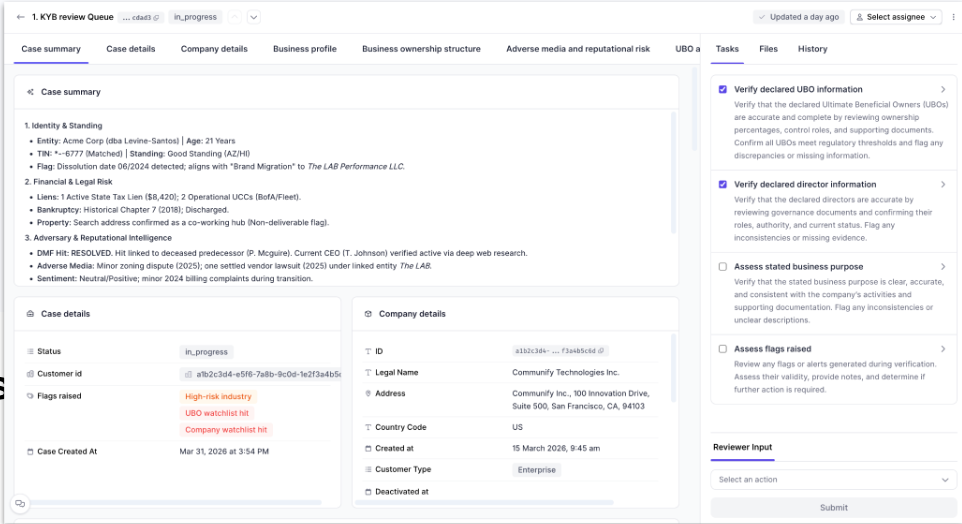Expand Assess flags raised task
Screen dimensions: 962x524
click(x=943, y=349)
